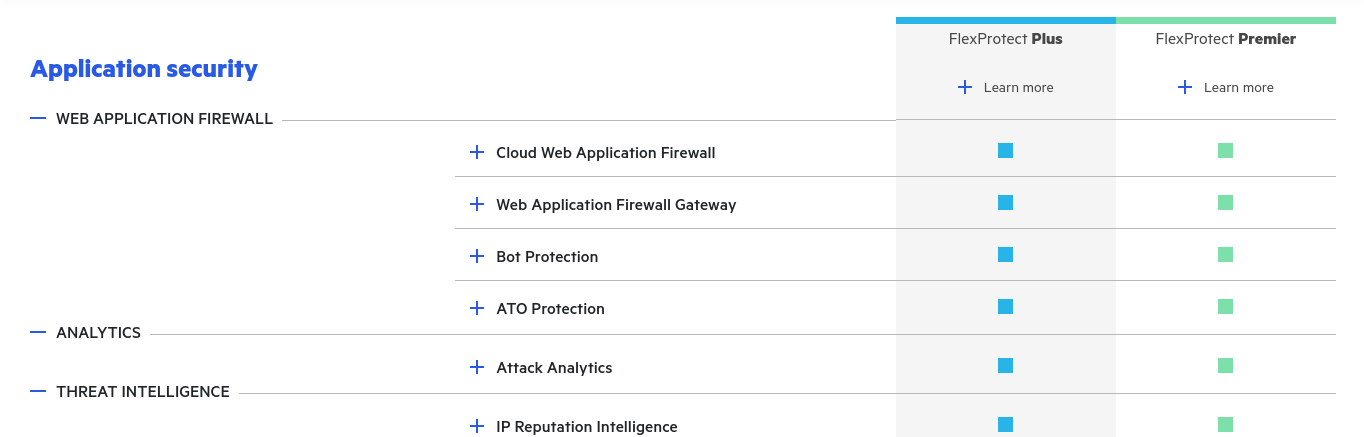Screen dimensions: 1364x437
Task: Collapse the WEB APPLICATION FIREWALL section
Action: (x=38, y=118)
